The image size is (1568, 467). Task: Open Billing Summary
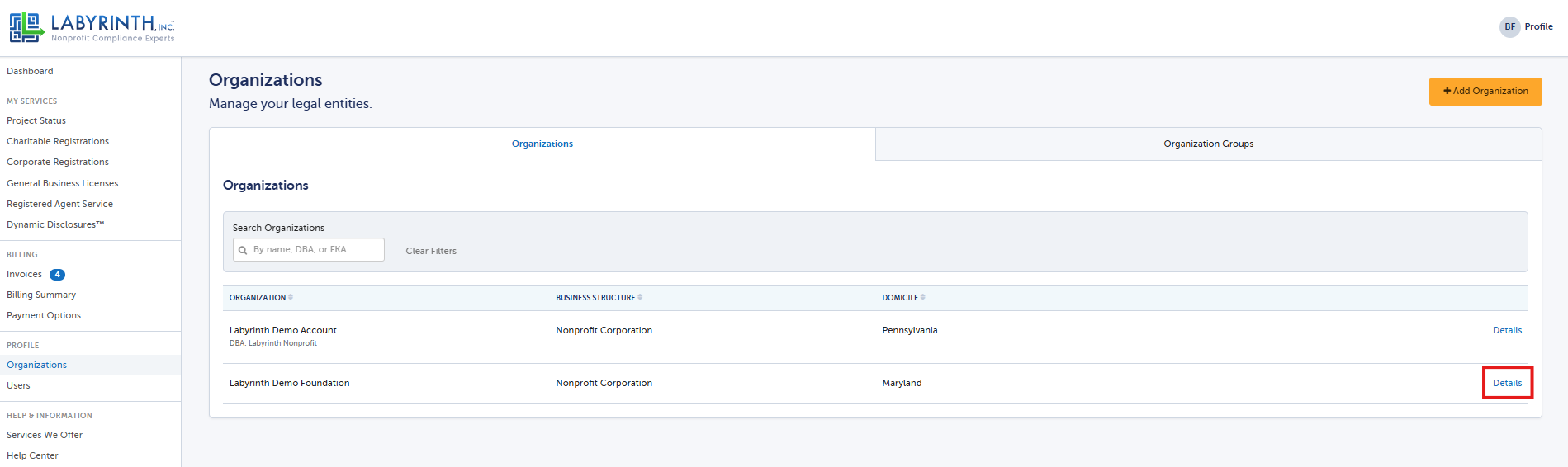(x=41, y=295)
